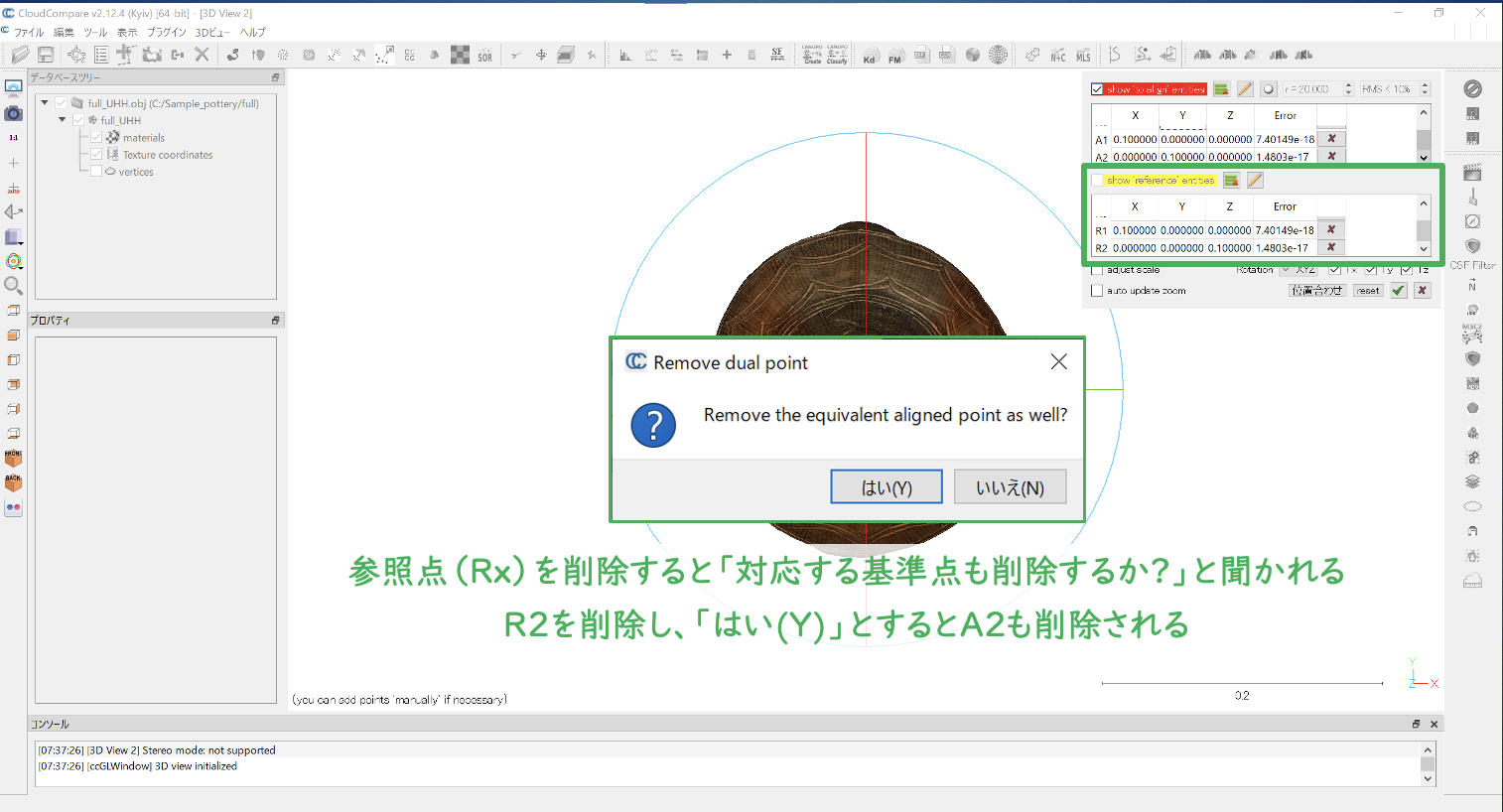Image resolution: width=1503 pixels, height=812 pixels.
Task: Open the ファイル menu
Action: coord(29,32)
